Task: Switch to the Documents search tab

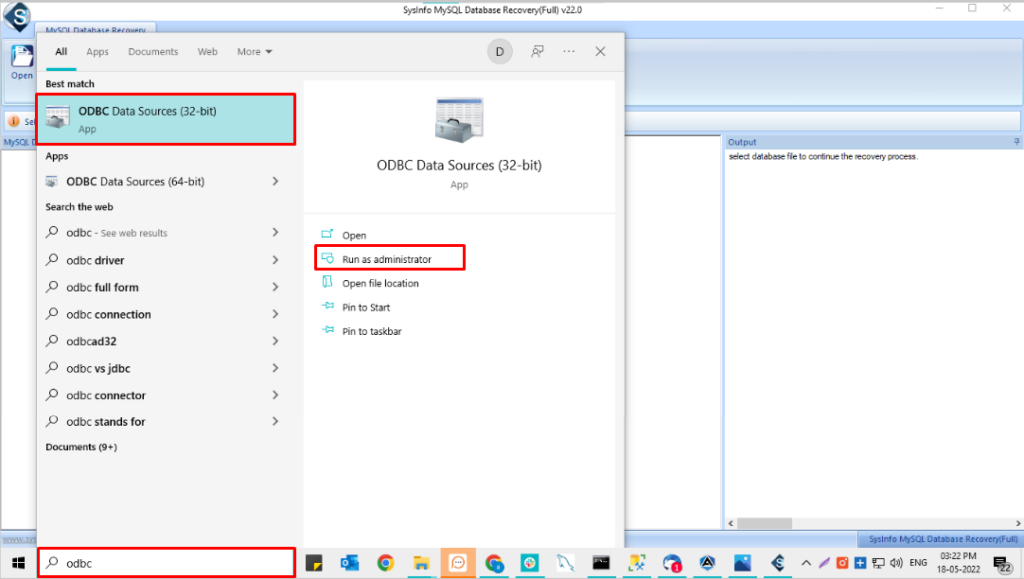Action: coord(153,52)
